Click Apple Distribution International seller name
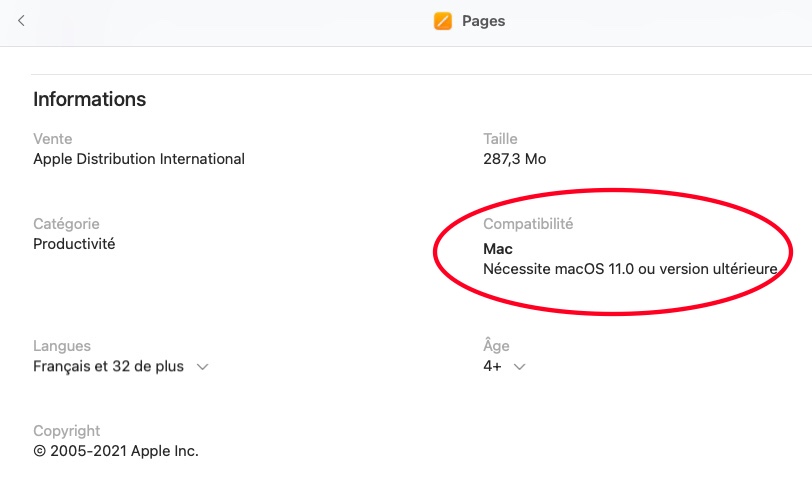Screen dimensions: 812x480 click(x=139, y=159)
